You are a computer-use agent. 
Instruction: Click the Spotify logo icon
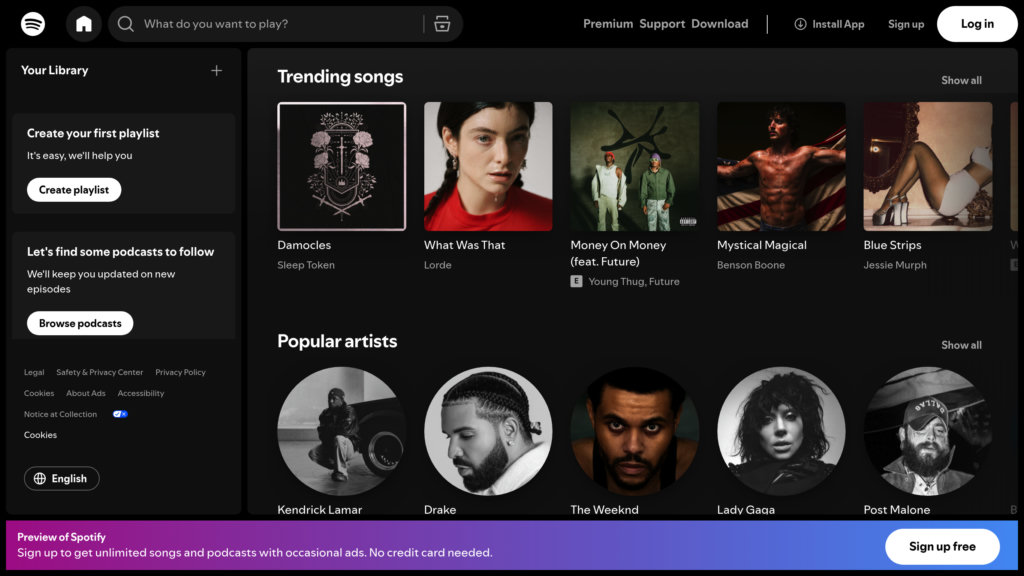(32, 23)
